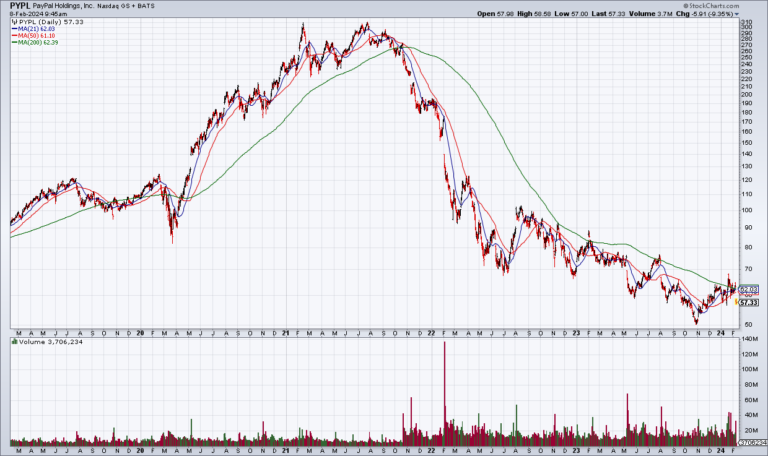Click the blue MA(21) 62.03 legend entry
This screenshot has height=456, width=768.
coord(33,29)
